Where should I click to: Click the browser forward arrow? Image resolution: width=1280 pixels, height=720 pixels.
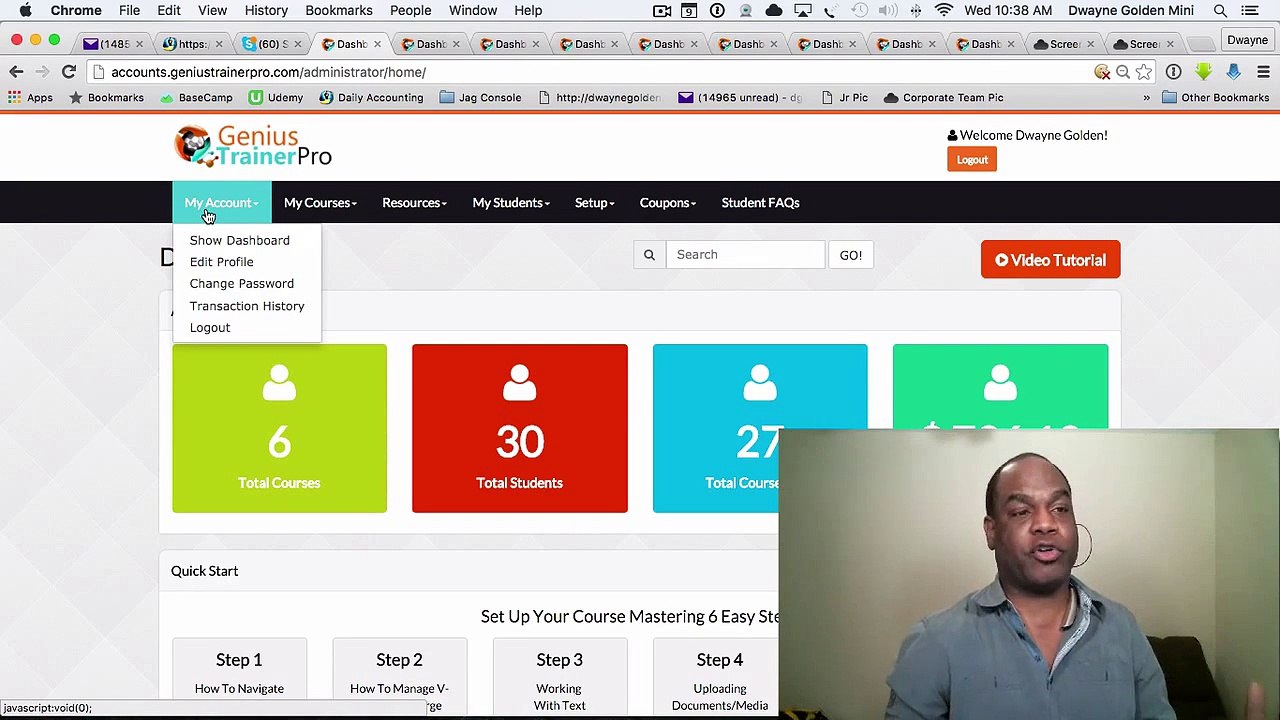(x=42, y=72)
